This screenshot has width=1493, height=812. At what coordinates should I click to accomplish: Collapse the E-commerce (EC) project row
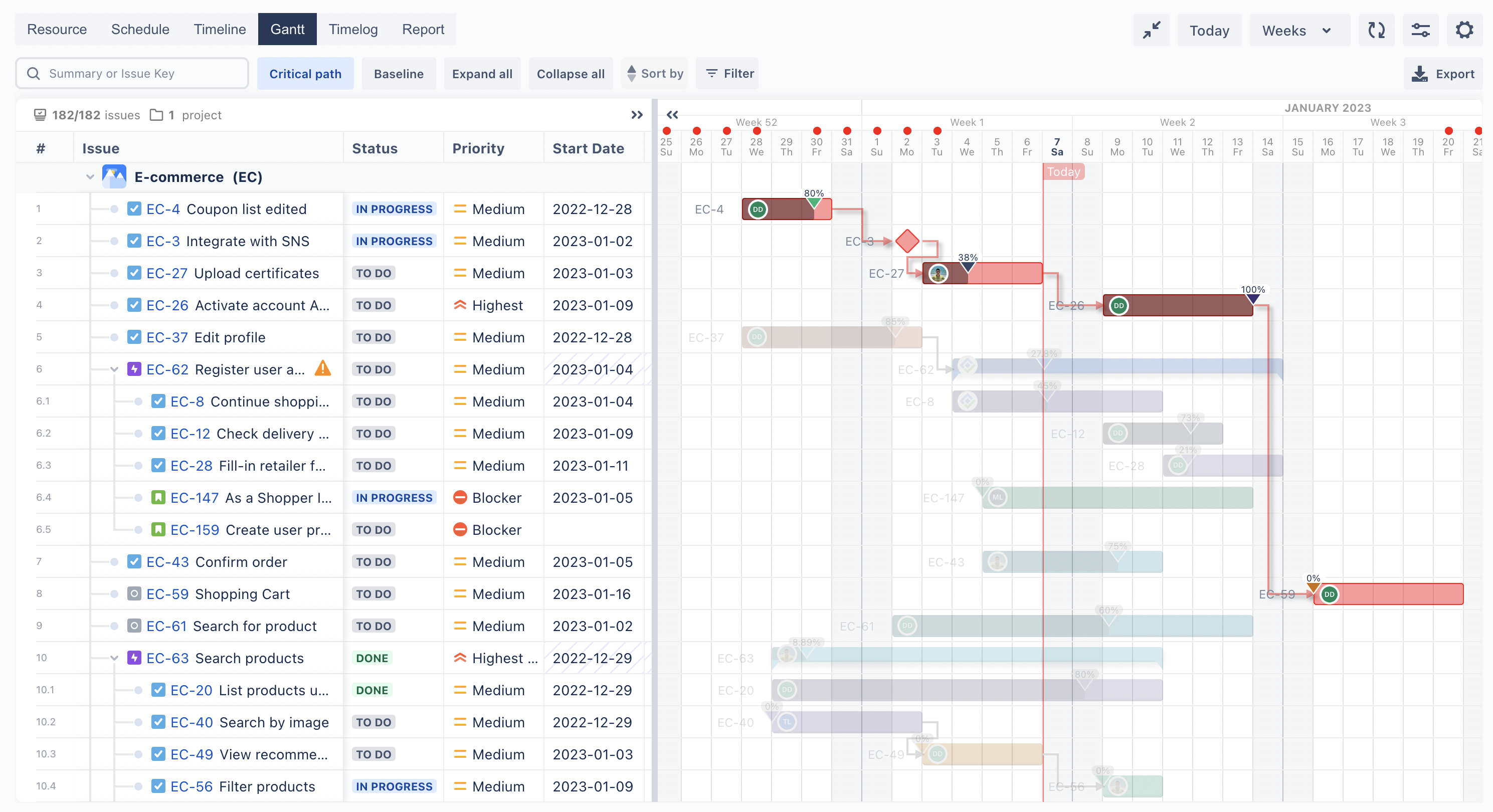(90, 177)
